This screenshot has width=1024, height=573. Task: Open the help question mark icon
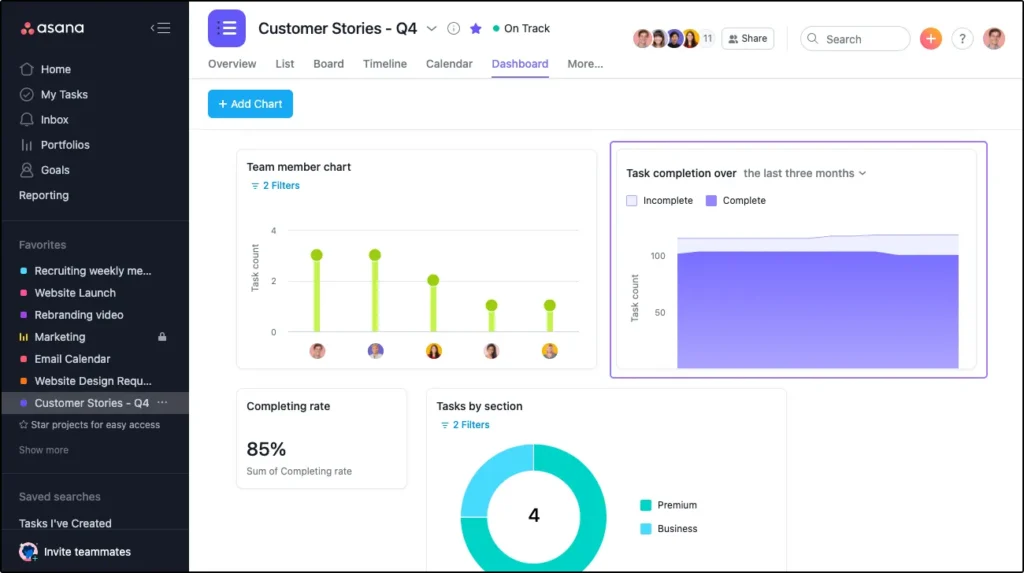(x=962, y=39)
